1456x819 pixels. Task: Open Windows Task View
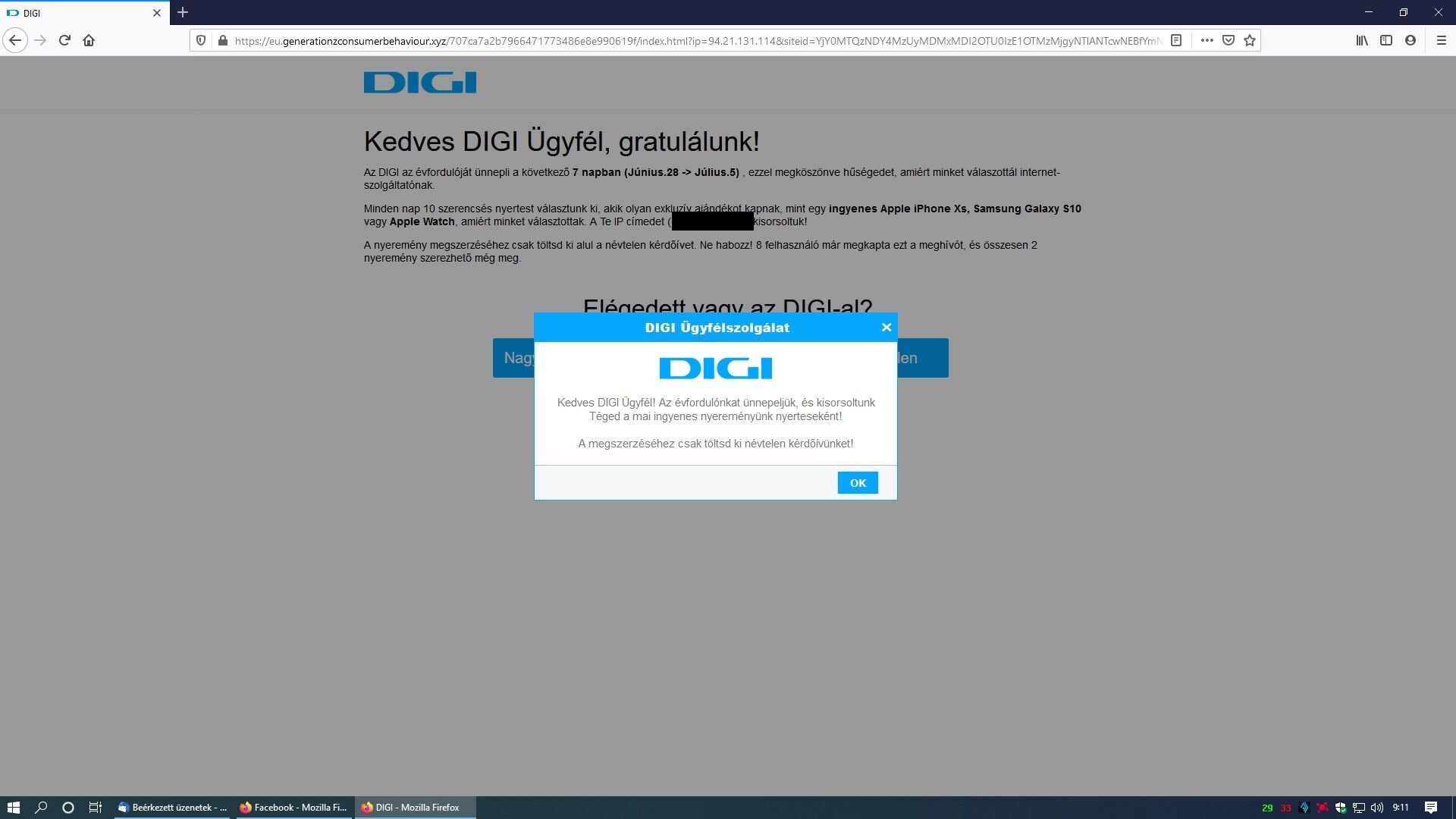pyautogui.click(x=96, y=808)
